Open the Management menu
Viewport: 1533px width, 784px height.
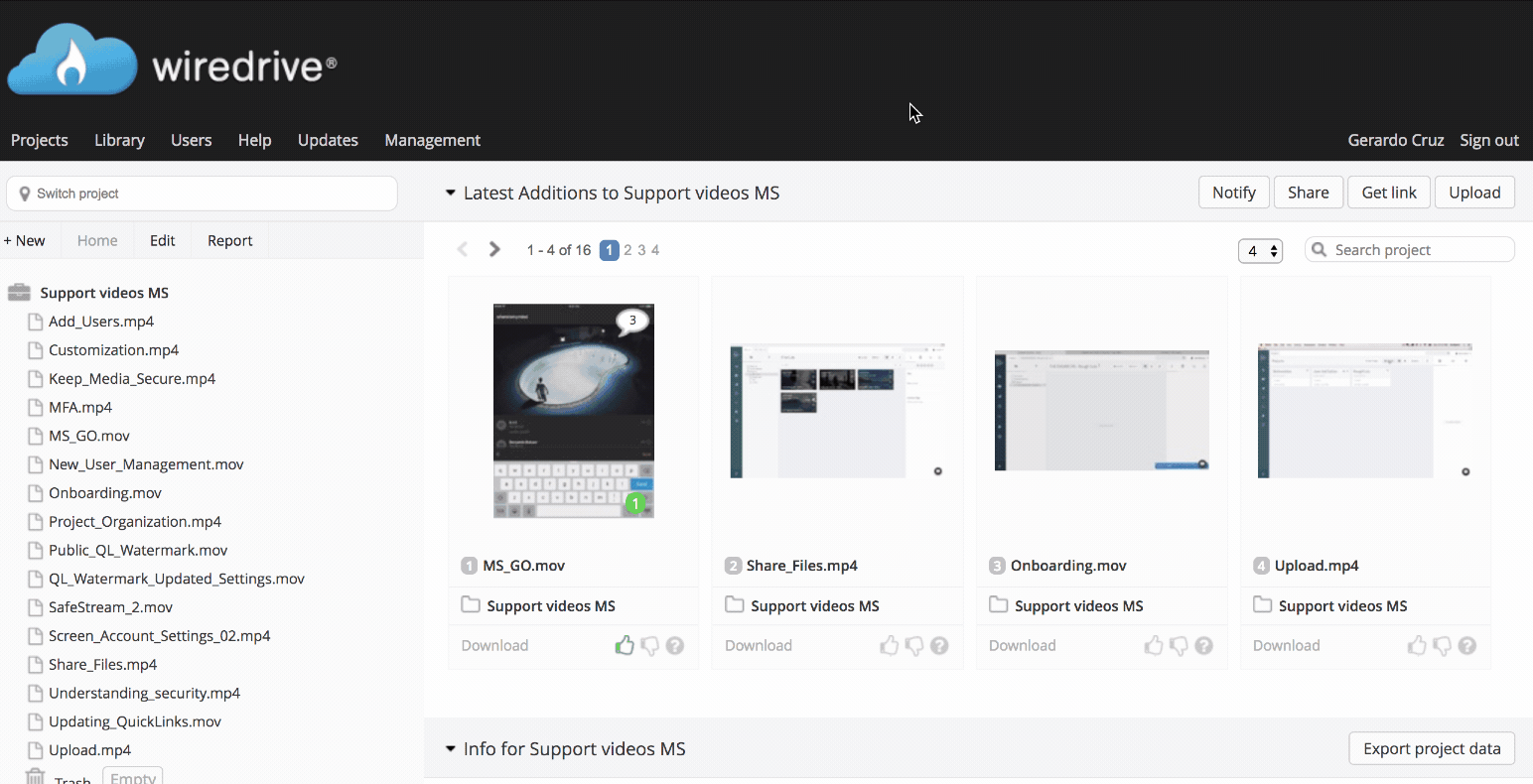click(432, 140)
